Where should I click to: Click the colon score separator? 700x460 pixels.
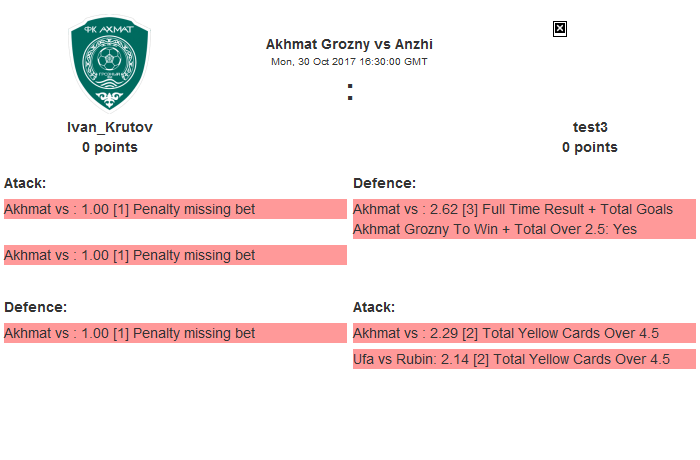click(350, 92)
